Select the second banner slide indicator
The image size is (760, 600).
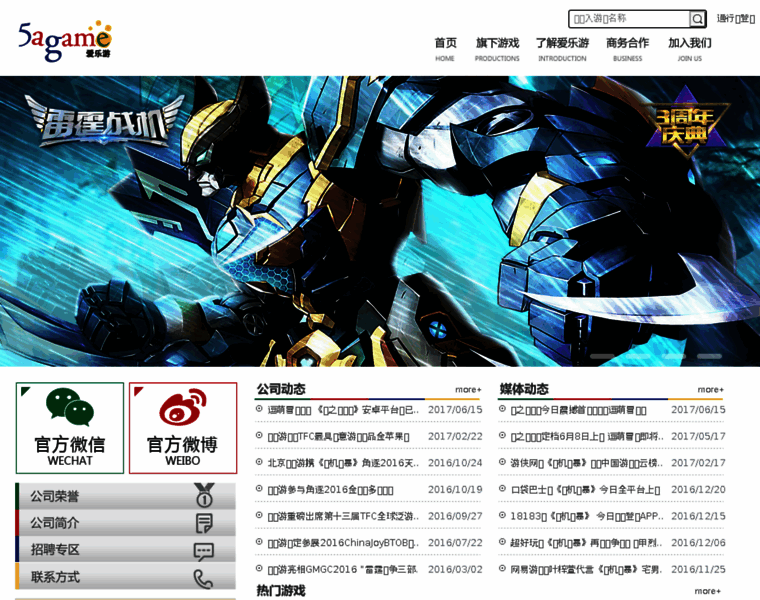pyautogui.click(x=638, y=356)
